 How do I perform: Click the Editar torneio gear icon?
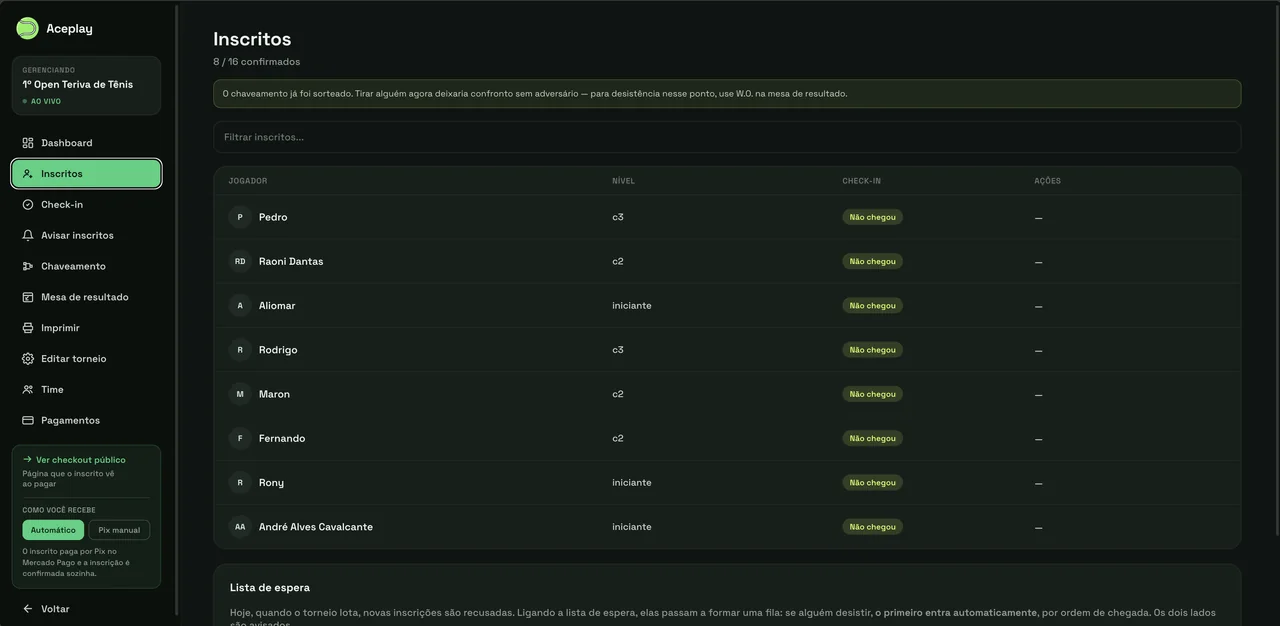(x=28, y=359)
